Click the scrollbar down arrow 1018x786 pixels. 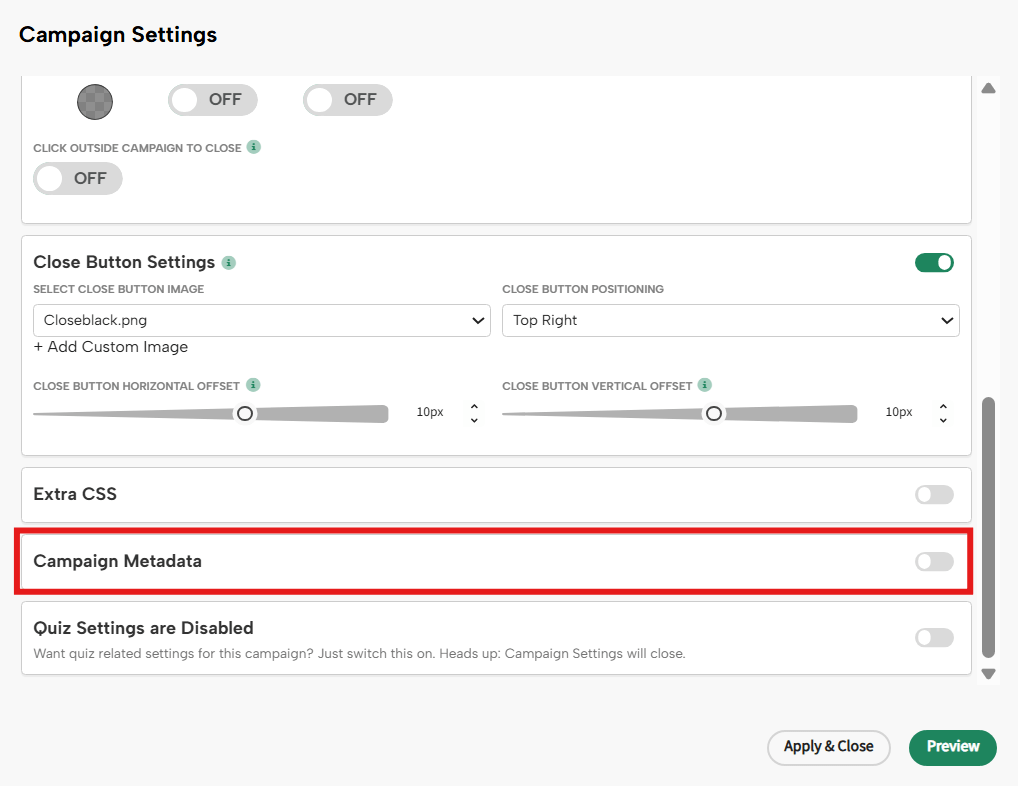(988, 673)
